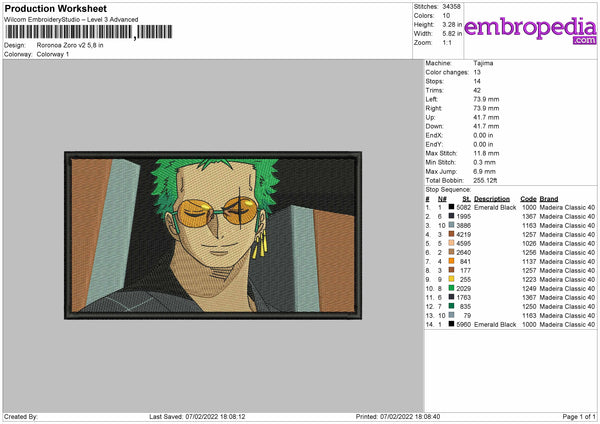Pick the peach swatch in stop row 5

pyautogui.click(x=452, y=243)
